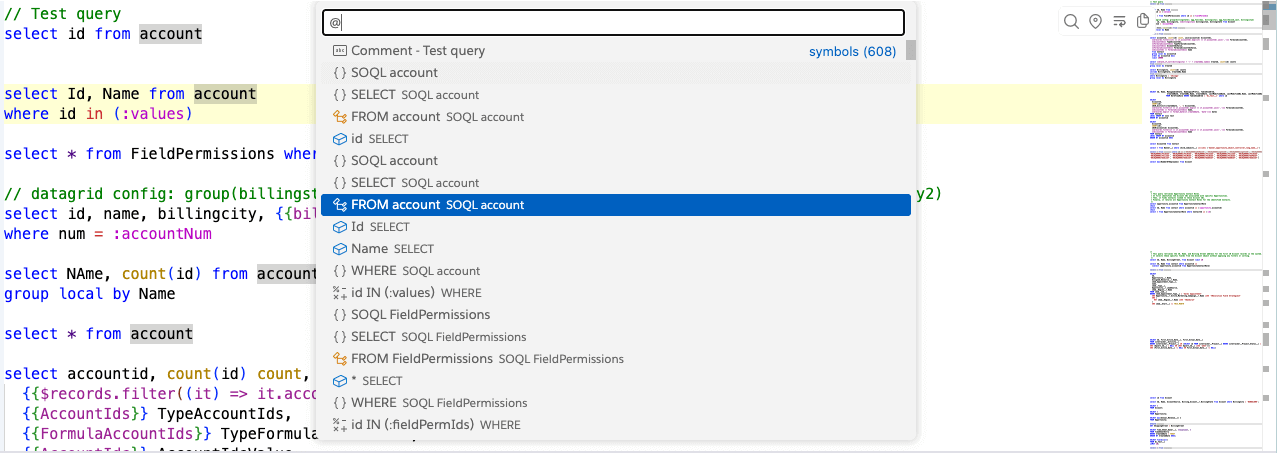Click the location pin icon in toolbar

(1095, 22)
